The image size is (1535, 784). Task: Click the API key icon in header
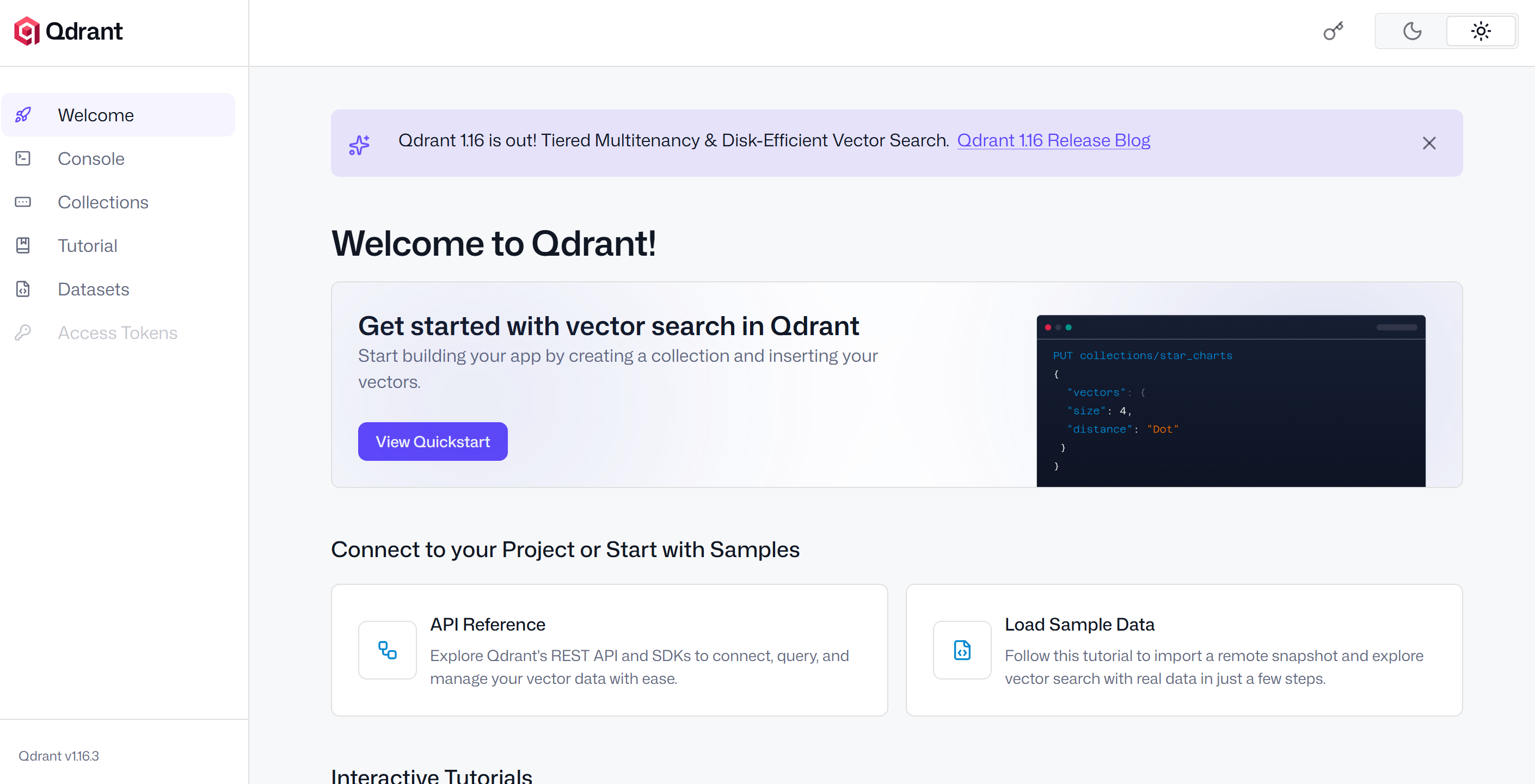pos(1333,31)
